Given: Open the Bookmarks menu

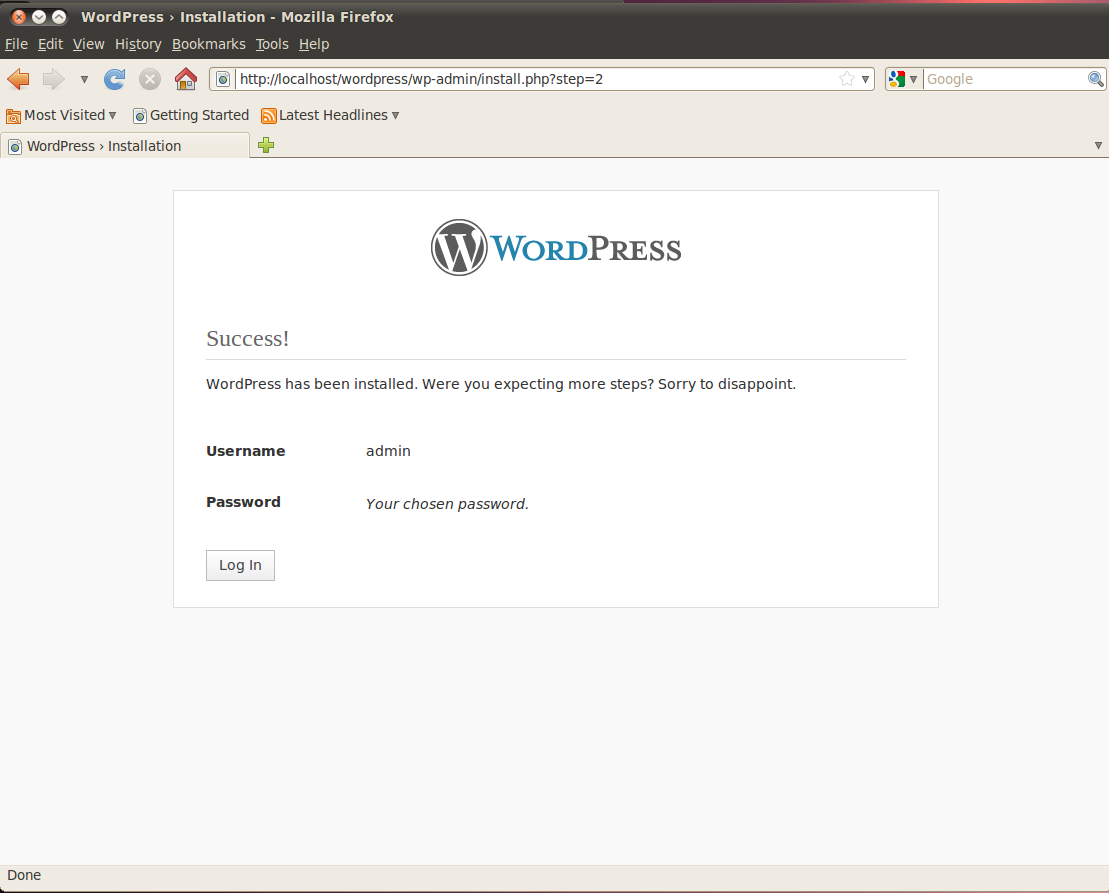Looking at the screenshot, I should click(x=209, y=44).
